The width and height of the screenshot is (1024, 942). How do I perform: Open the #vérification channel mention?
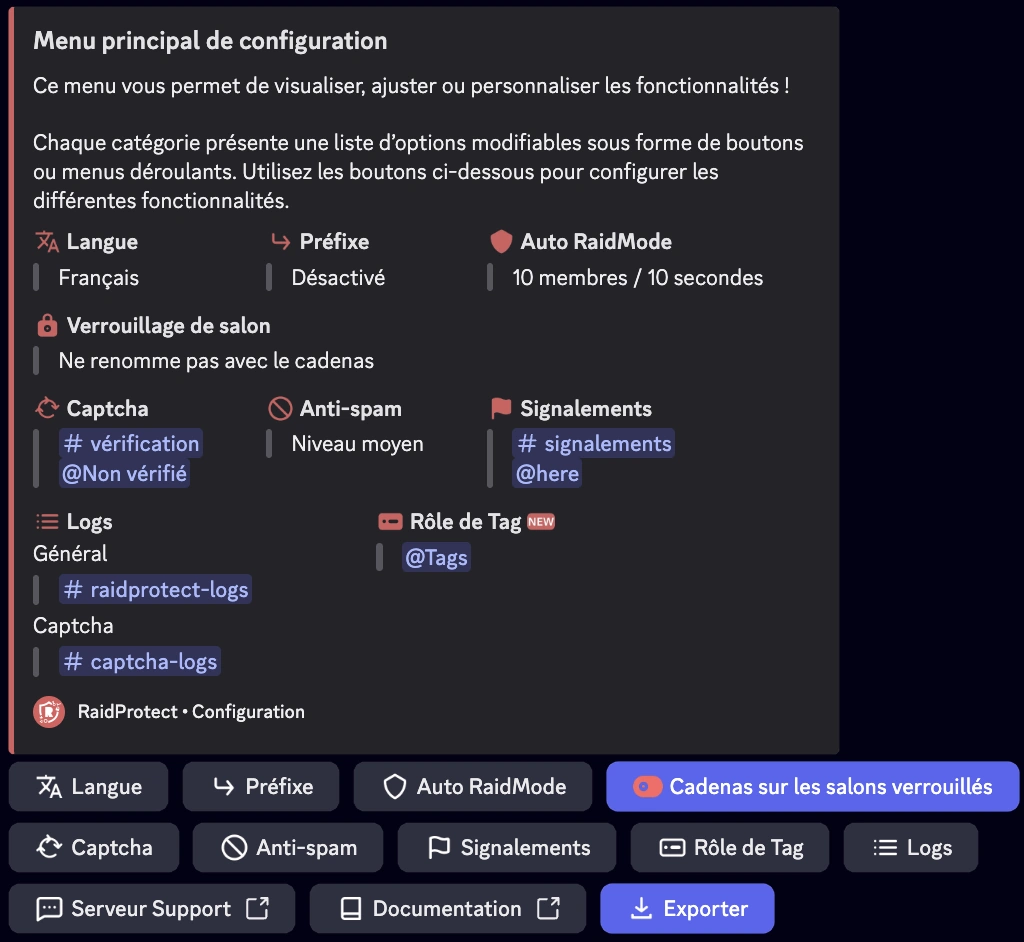[x=131, y=444]
